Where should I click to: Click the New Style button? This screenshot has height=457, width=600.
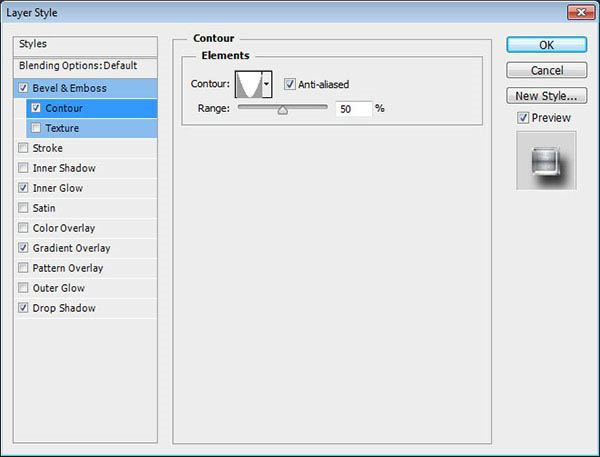[x=545, y=96]
